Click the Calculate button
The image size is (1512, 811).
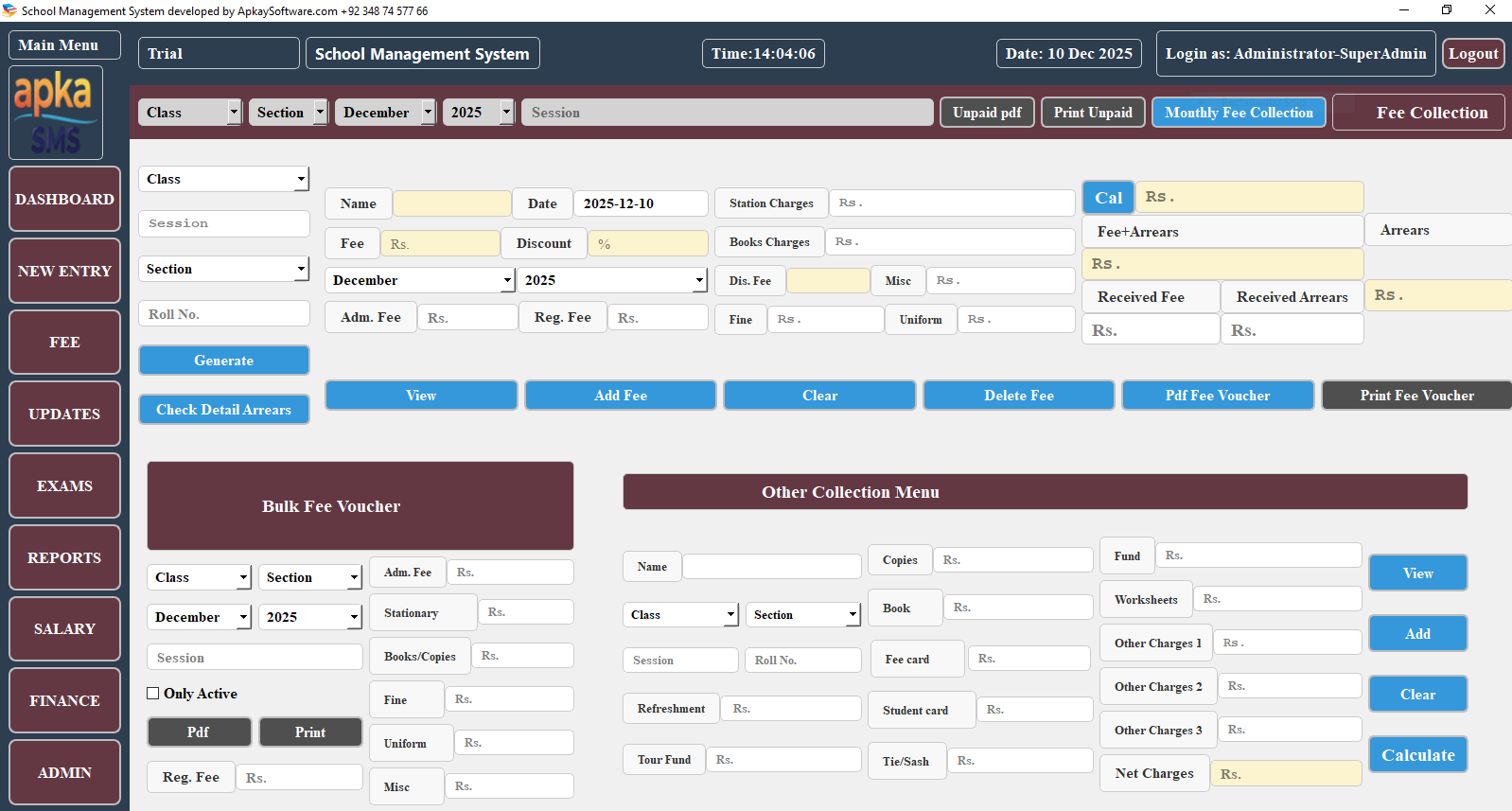tap(1417, 754)
